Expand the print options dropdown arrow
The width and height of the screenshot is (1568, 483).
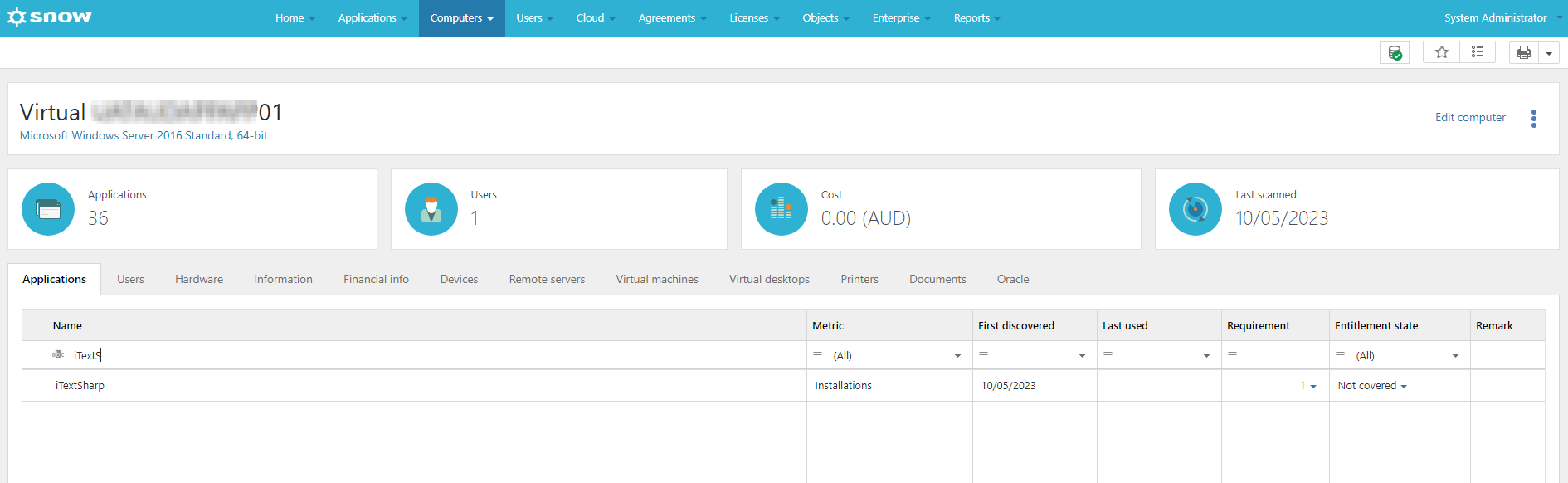click(1549, 53)
